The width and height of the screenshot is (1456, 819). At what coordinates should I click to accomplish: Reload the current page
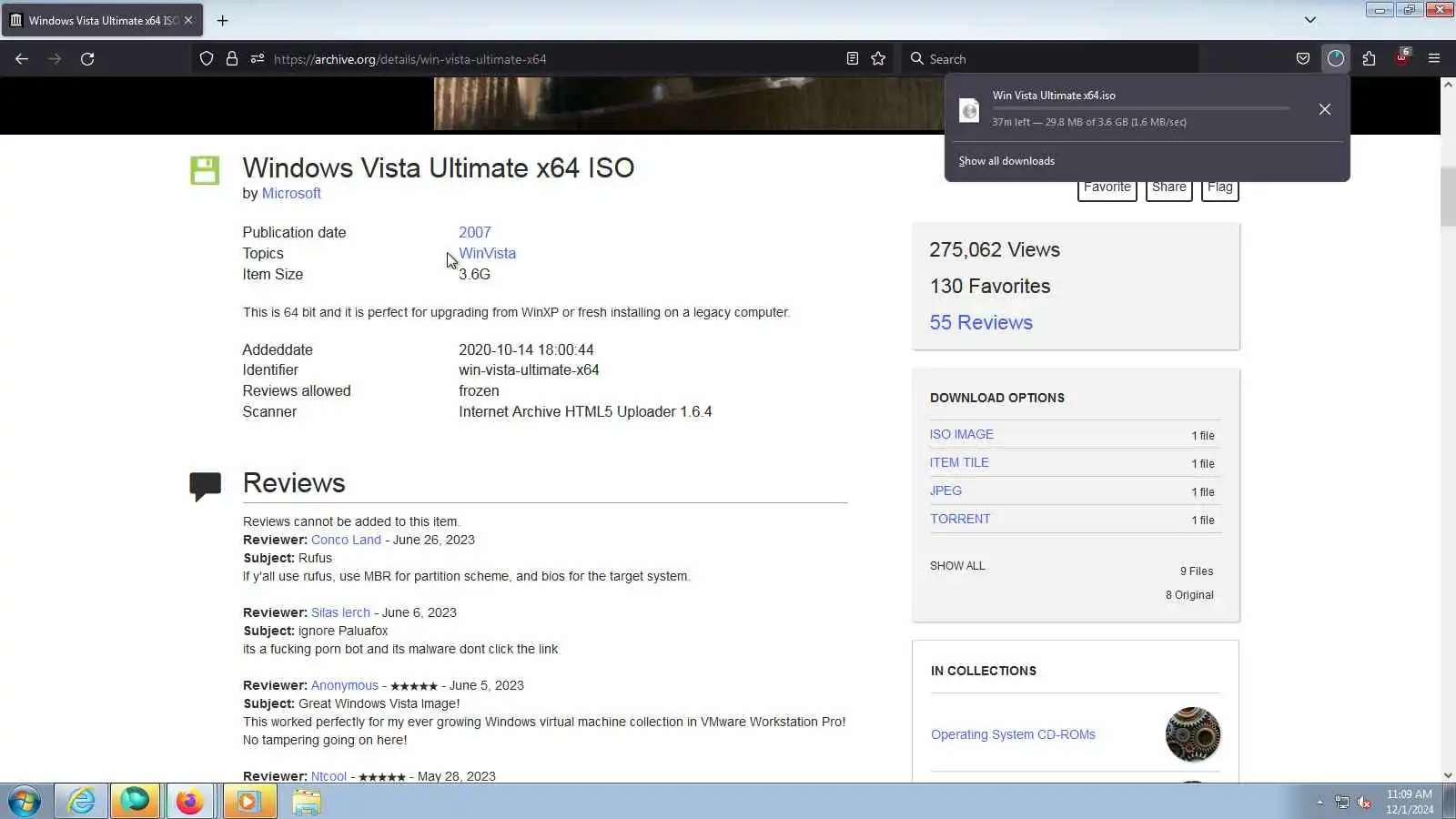click(87, 59)
